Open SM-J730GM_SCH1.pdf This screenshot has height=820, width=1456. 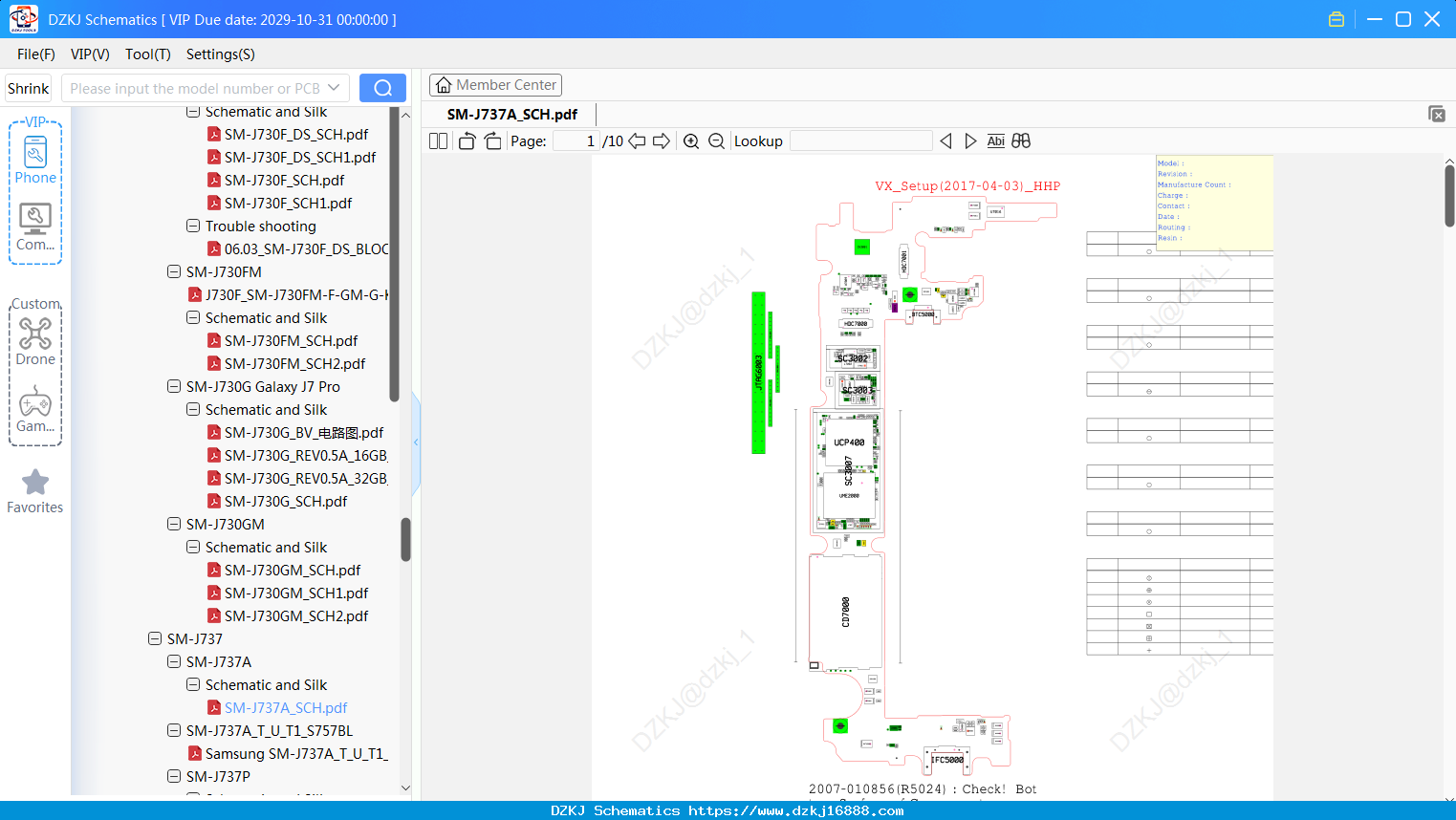(296, 593)
